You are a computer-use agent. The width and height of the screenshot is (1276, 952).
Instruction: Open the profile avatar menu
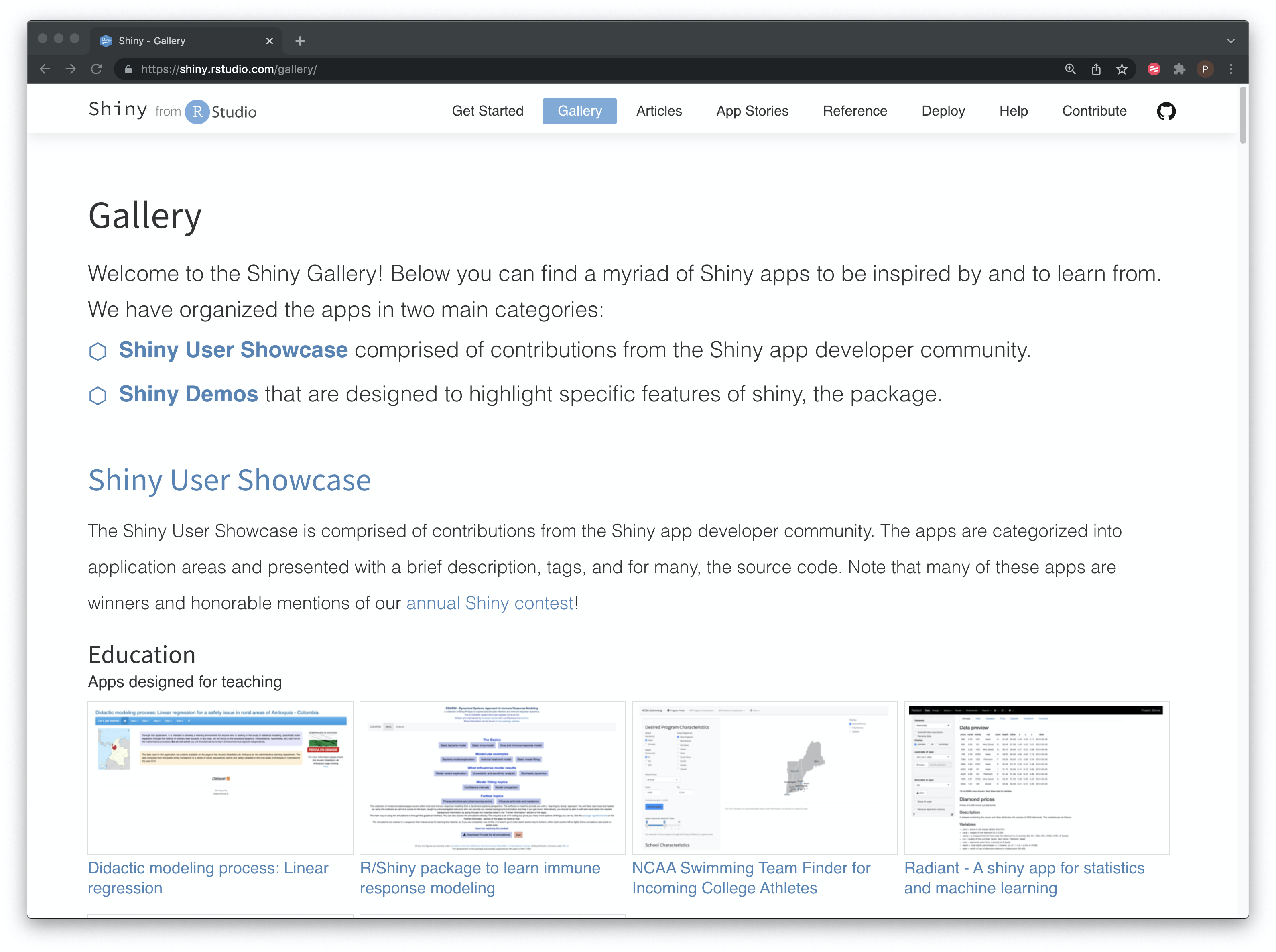pyautogui.click(x=1206, y=69)
